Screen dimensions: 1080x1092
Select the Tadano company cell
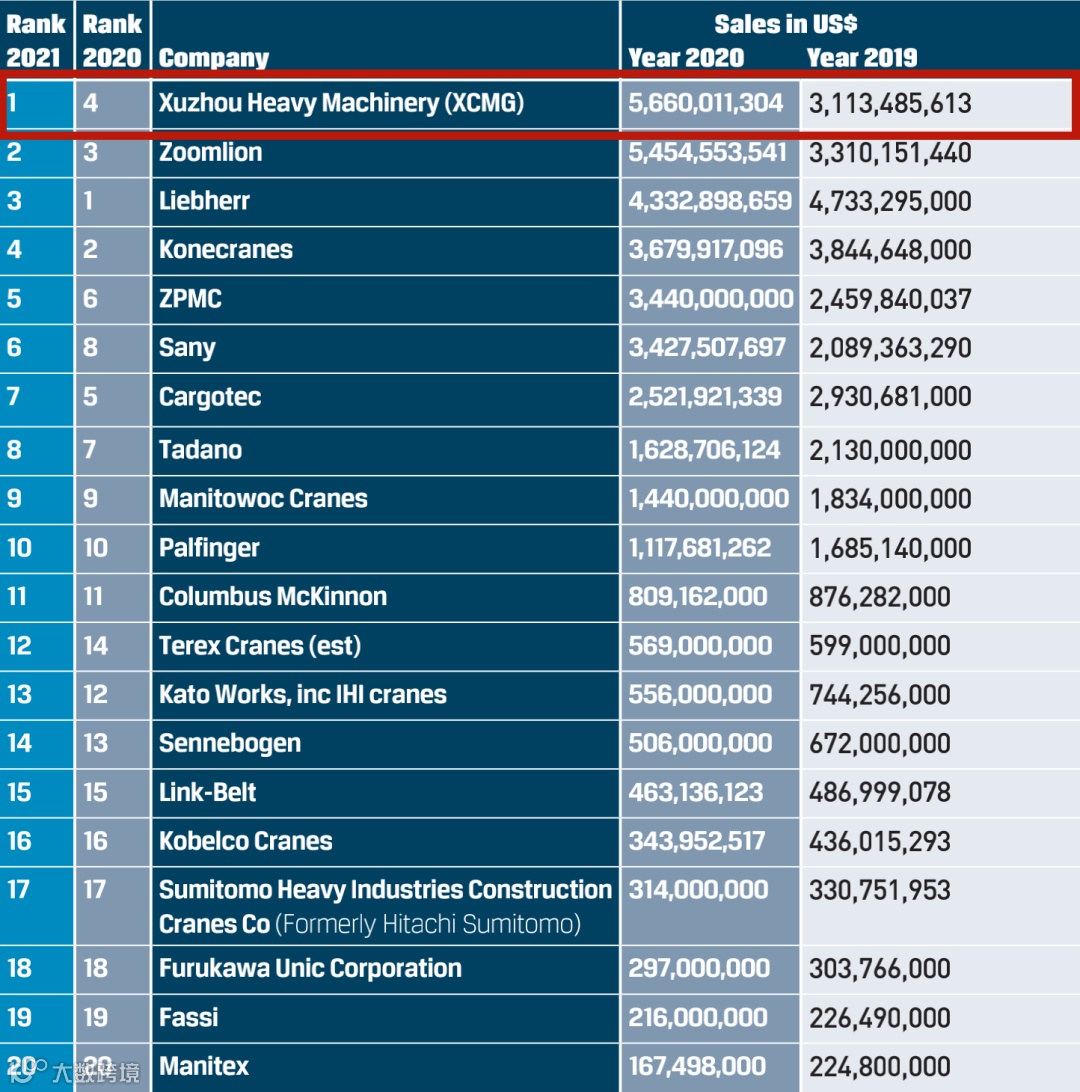coord(385,451)
